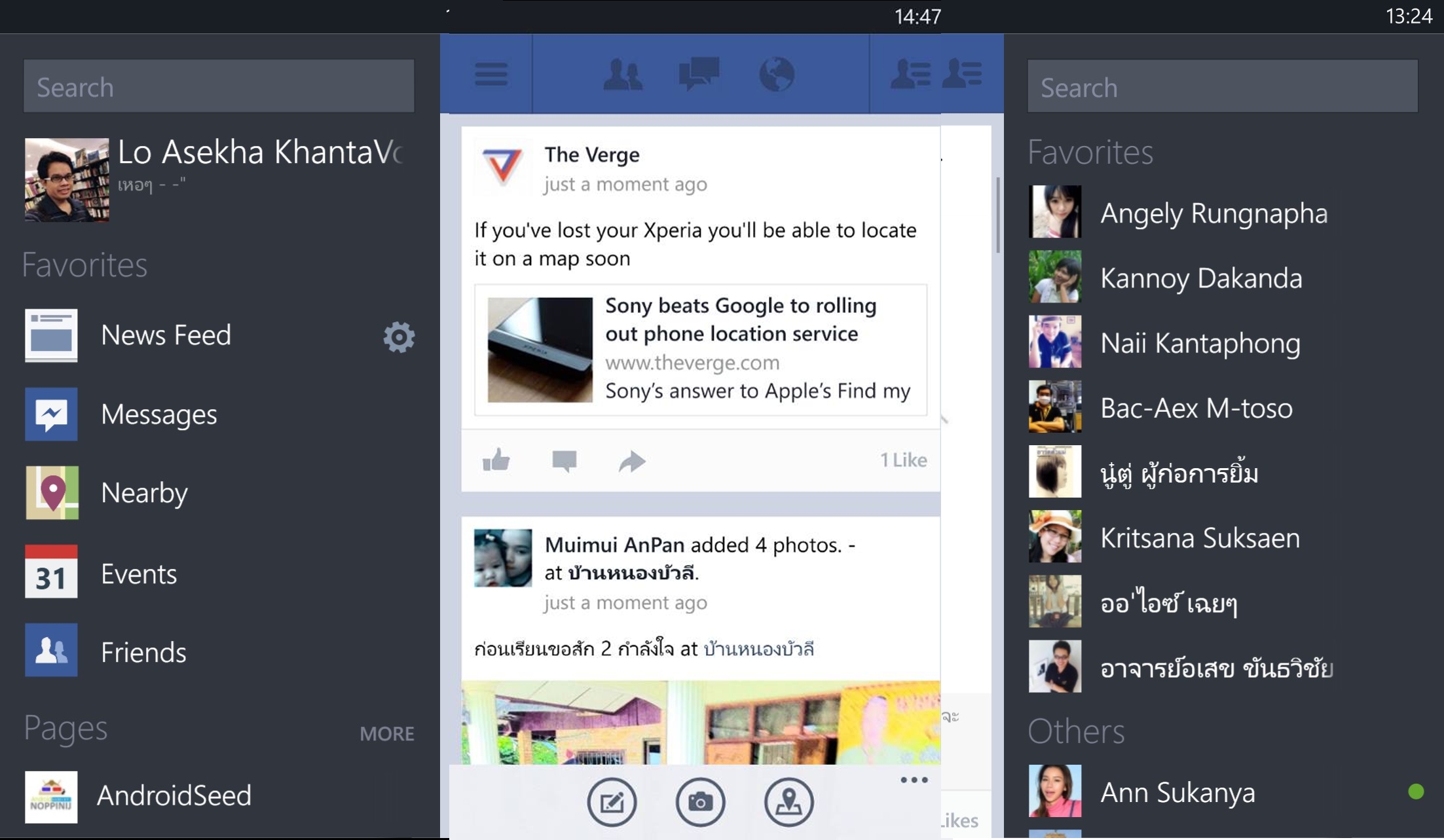
Task: Open notifications globe icon
Action: (777, 74)
